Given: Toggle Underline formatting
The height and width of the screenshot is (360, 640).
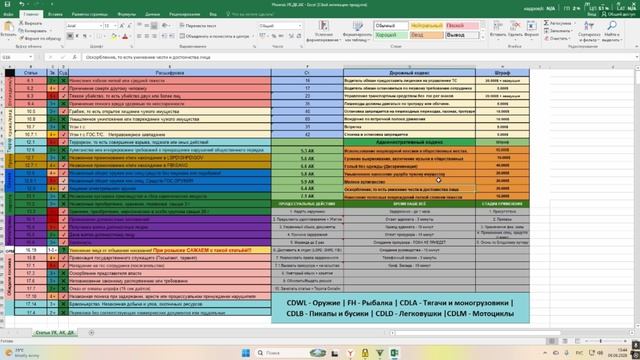Looking at the screenshot, I should (x=84, y=36).
